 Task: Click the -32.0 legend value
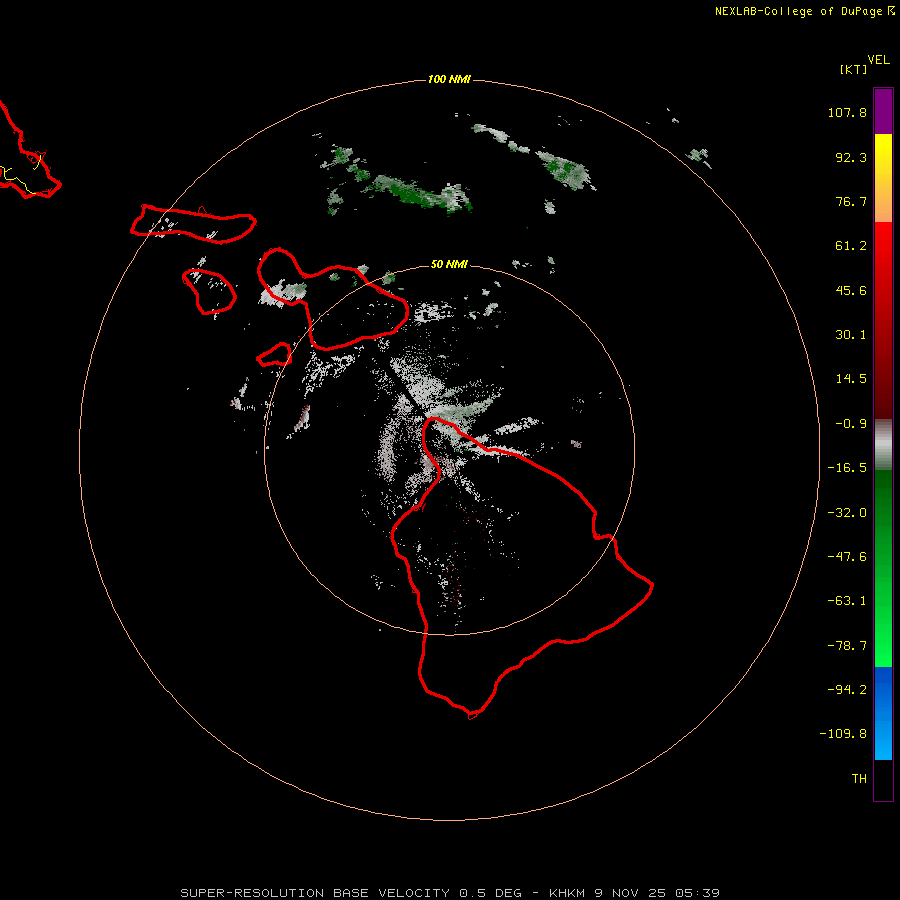[847, 513]
